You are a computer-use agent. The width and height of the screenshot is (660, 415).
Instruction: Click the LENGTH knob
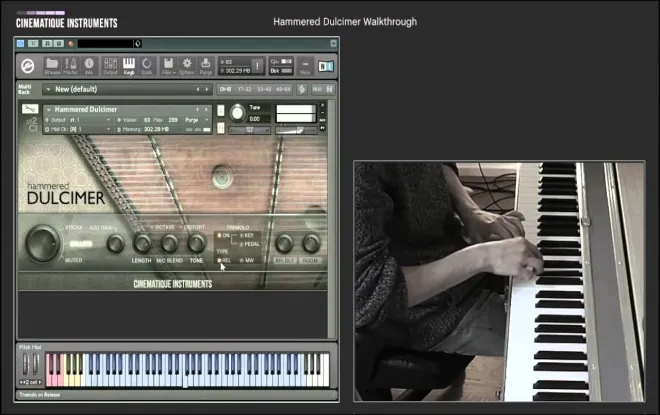coord(142,243)
